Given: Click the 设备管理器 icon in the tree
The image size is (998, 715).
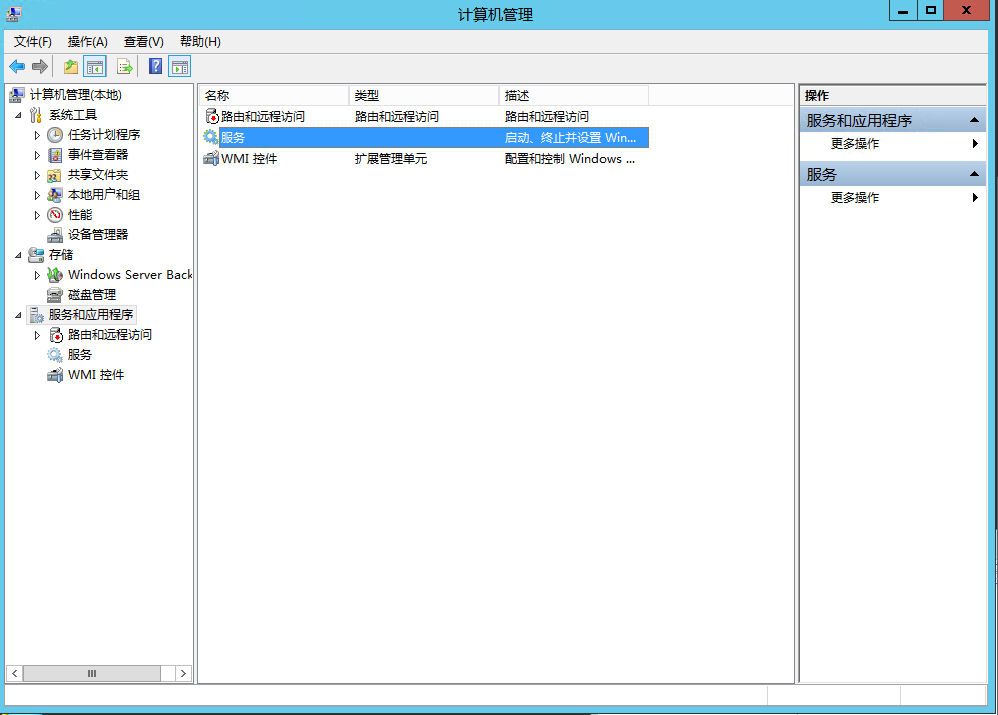Looking at the screenshot, I should [55, 235].
